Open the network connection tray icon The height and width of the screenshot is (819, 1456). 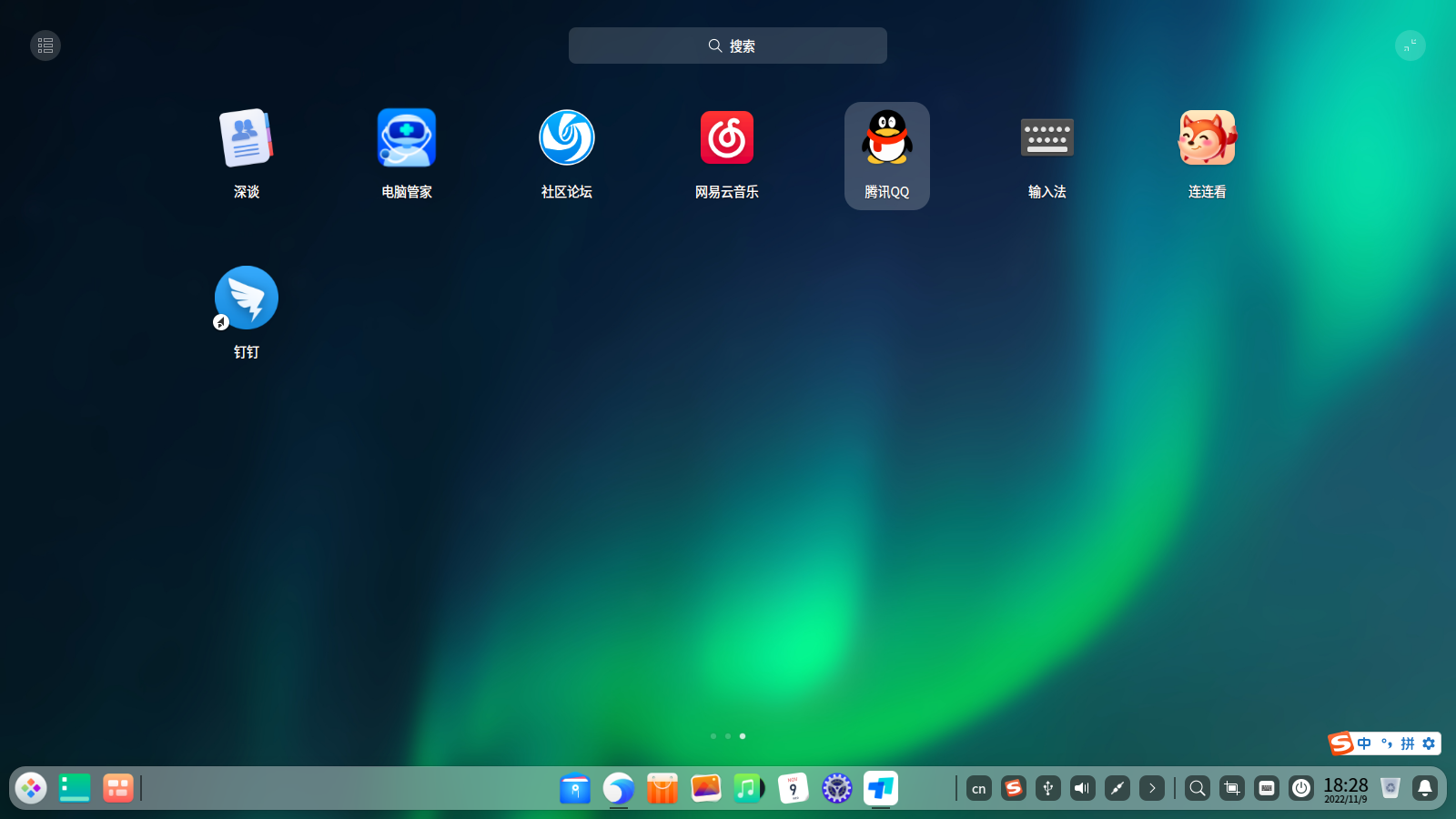point(1117,788)
